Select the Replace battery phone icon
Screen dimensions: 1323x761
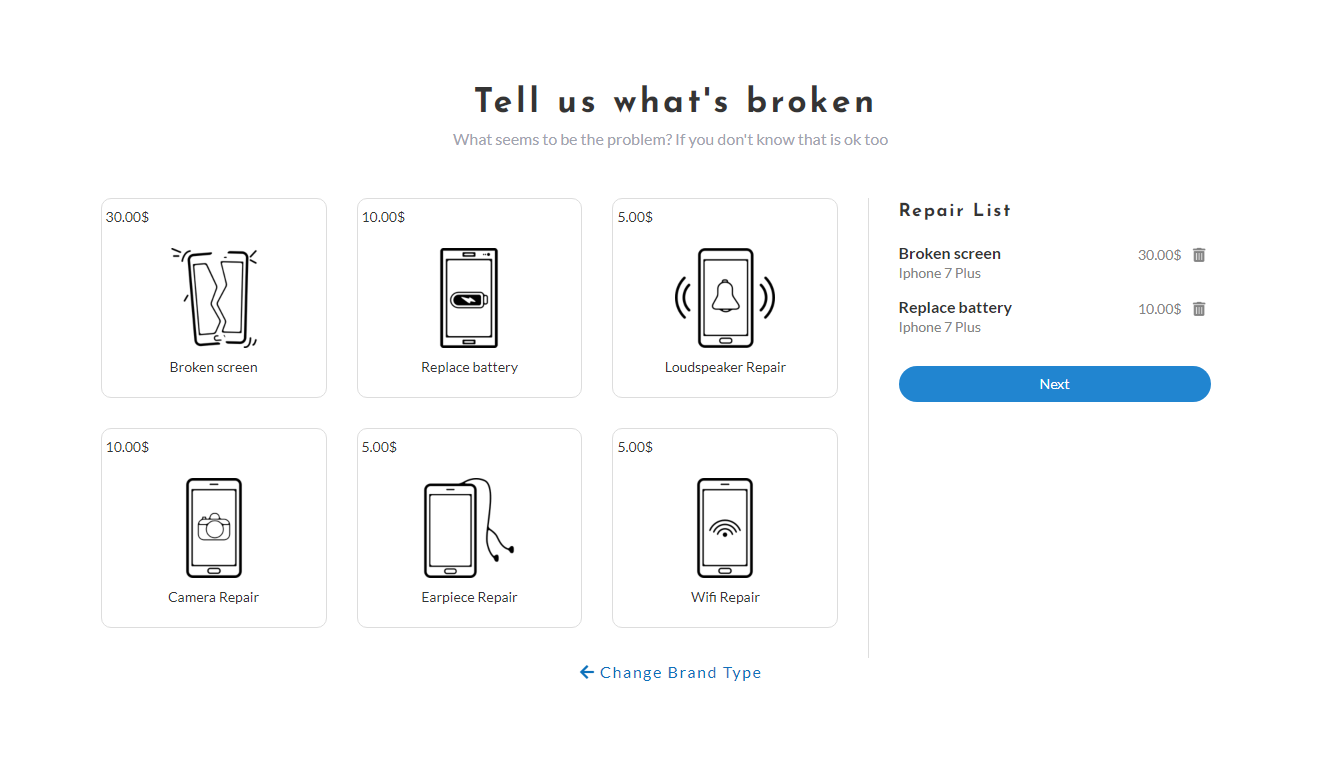(x=469, y=297)
